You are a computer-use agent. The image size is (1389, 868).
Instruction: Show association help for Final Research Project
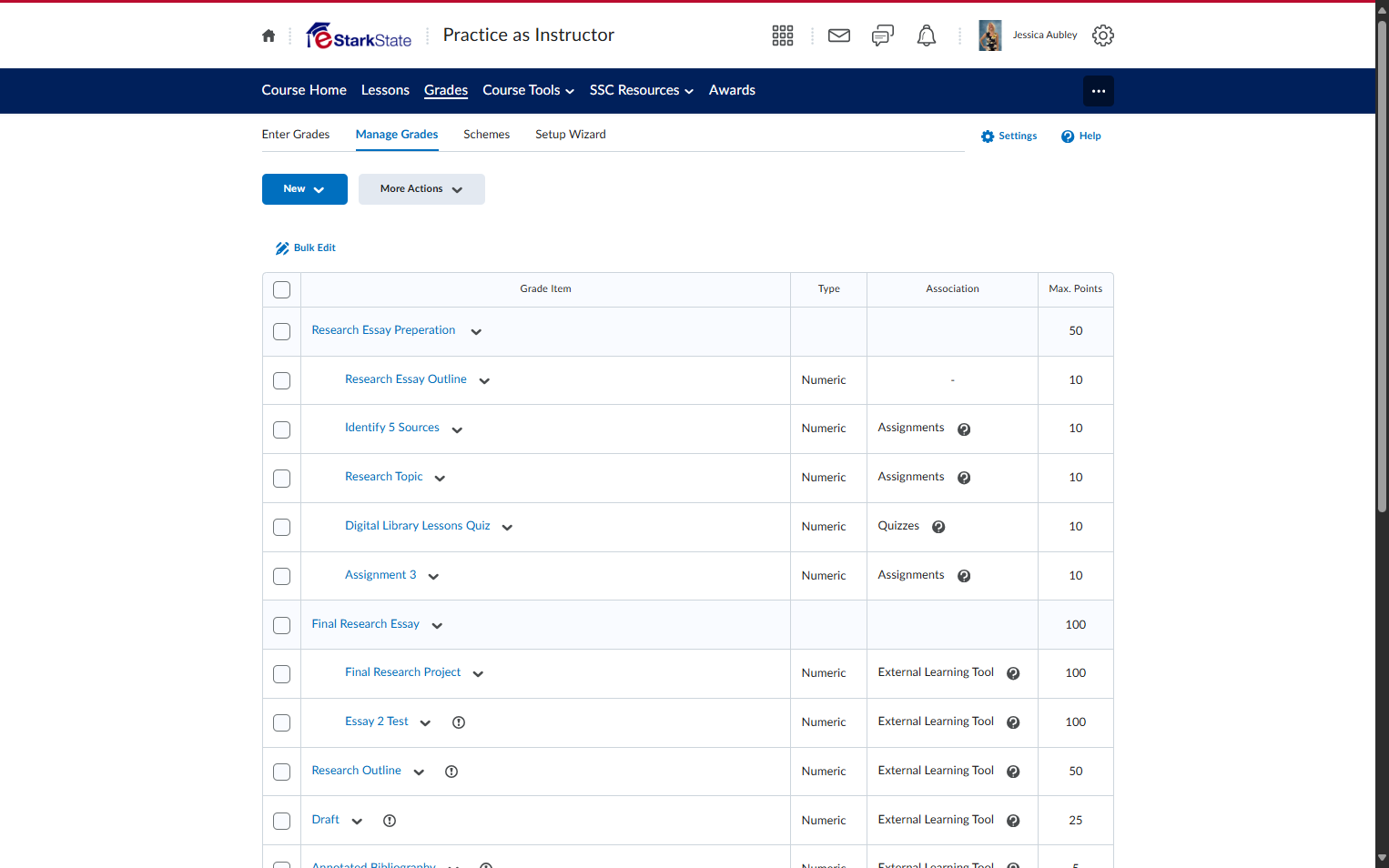coord(1013,673)
